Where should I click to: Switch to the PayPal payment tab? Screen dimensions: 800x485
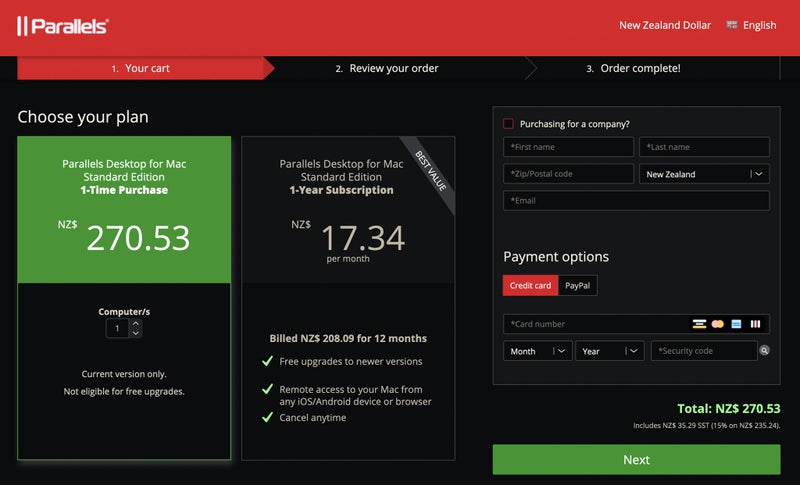[x=577, y=285]
